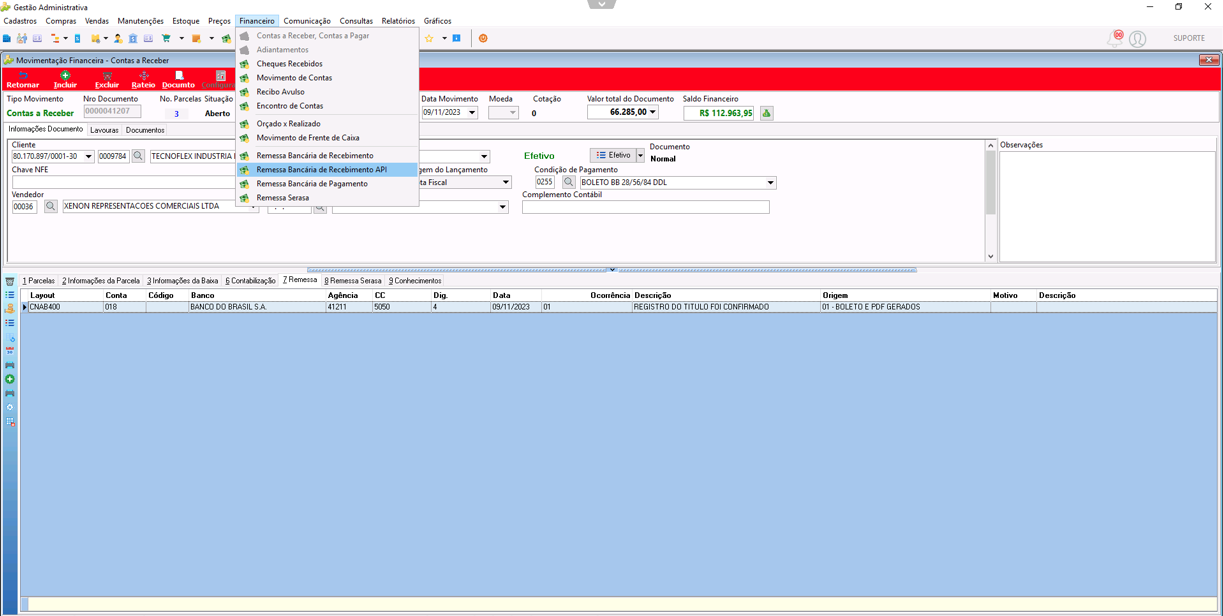1223x616 pixels.
Task: Click the Efetivo button
Action: 613,155
